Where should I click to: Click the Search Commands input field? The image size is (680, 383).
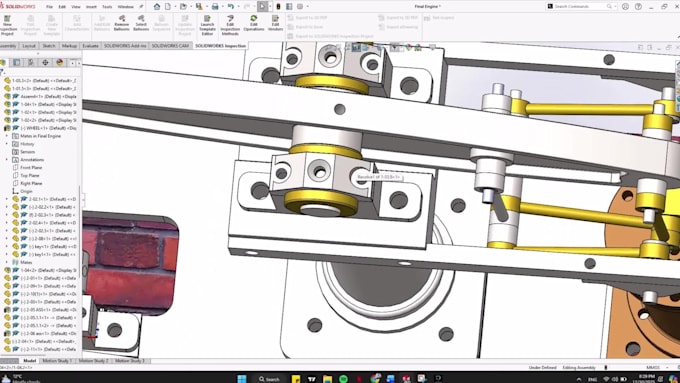click(x=581, y=7)
